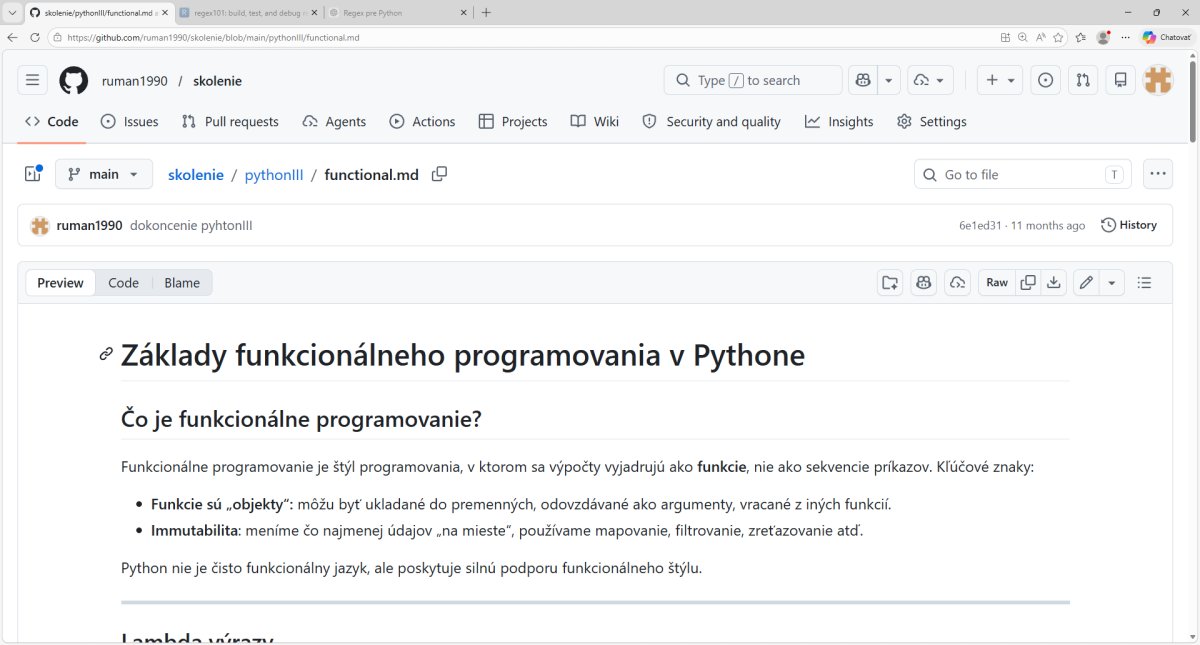Expand the main branch selector dropdown
The height and width of the screenshot is (645, 1200).
click(104, 174)
